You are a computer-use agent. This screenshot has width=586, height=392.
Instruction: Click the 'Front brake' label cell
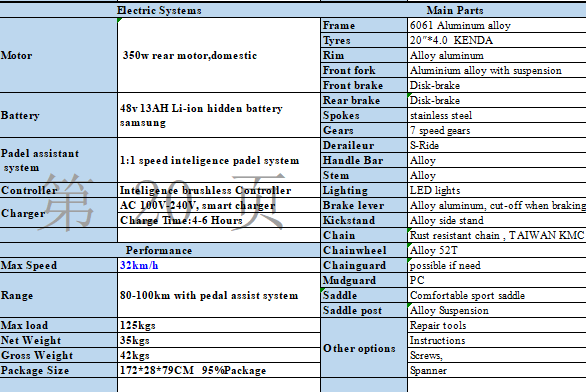coord(364,85)
